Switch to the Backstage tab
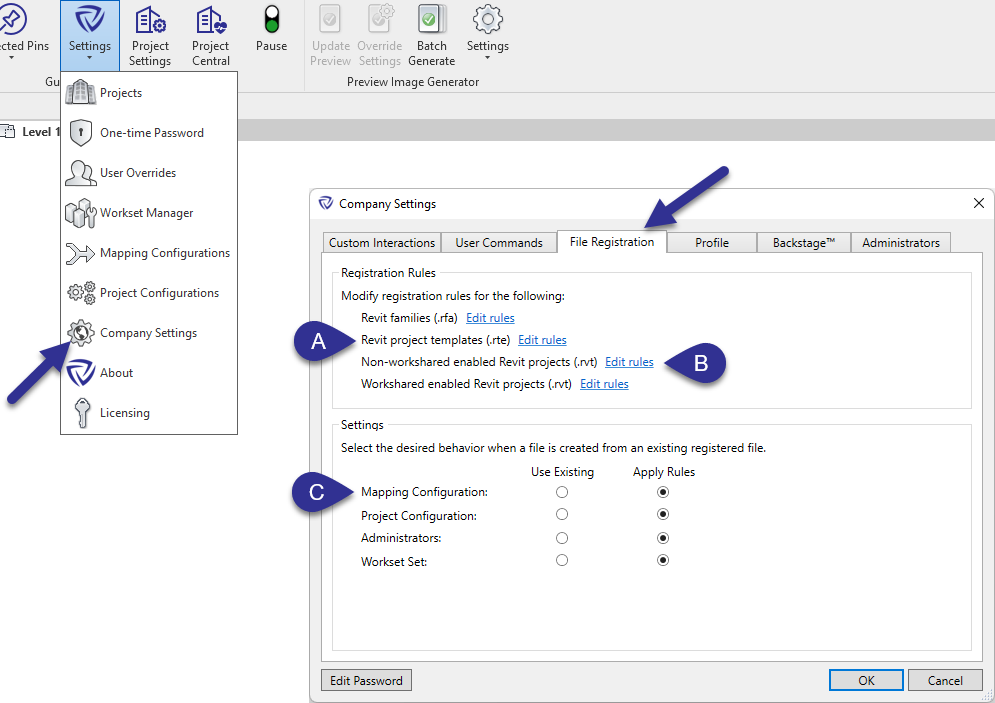This screenshot has height=703, width=995. [x=804, y=243]
